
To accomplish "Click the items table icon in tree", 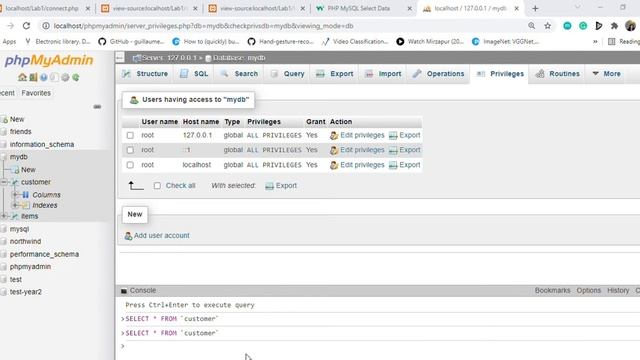I will tap(15, 216).
